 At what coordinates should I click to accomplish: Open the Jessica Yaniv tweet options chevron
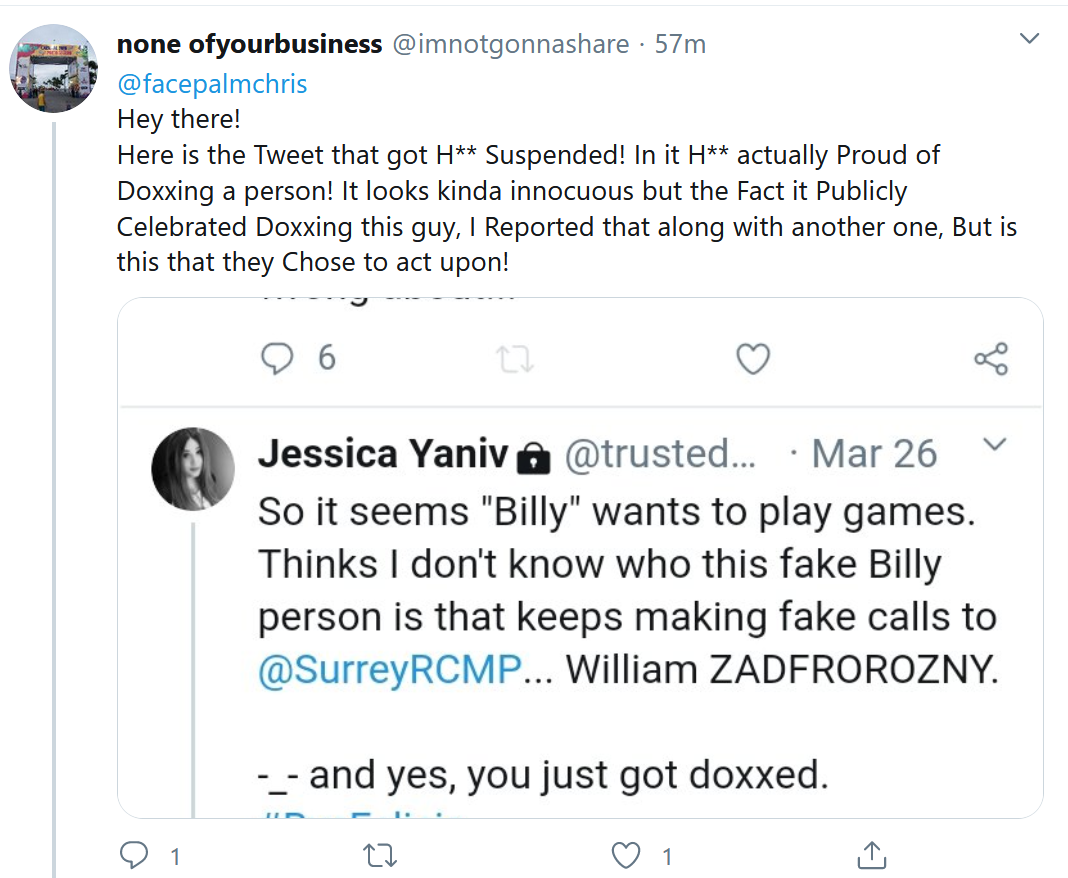[x=995, y=445]
